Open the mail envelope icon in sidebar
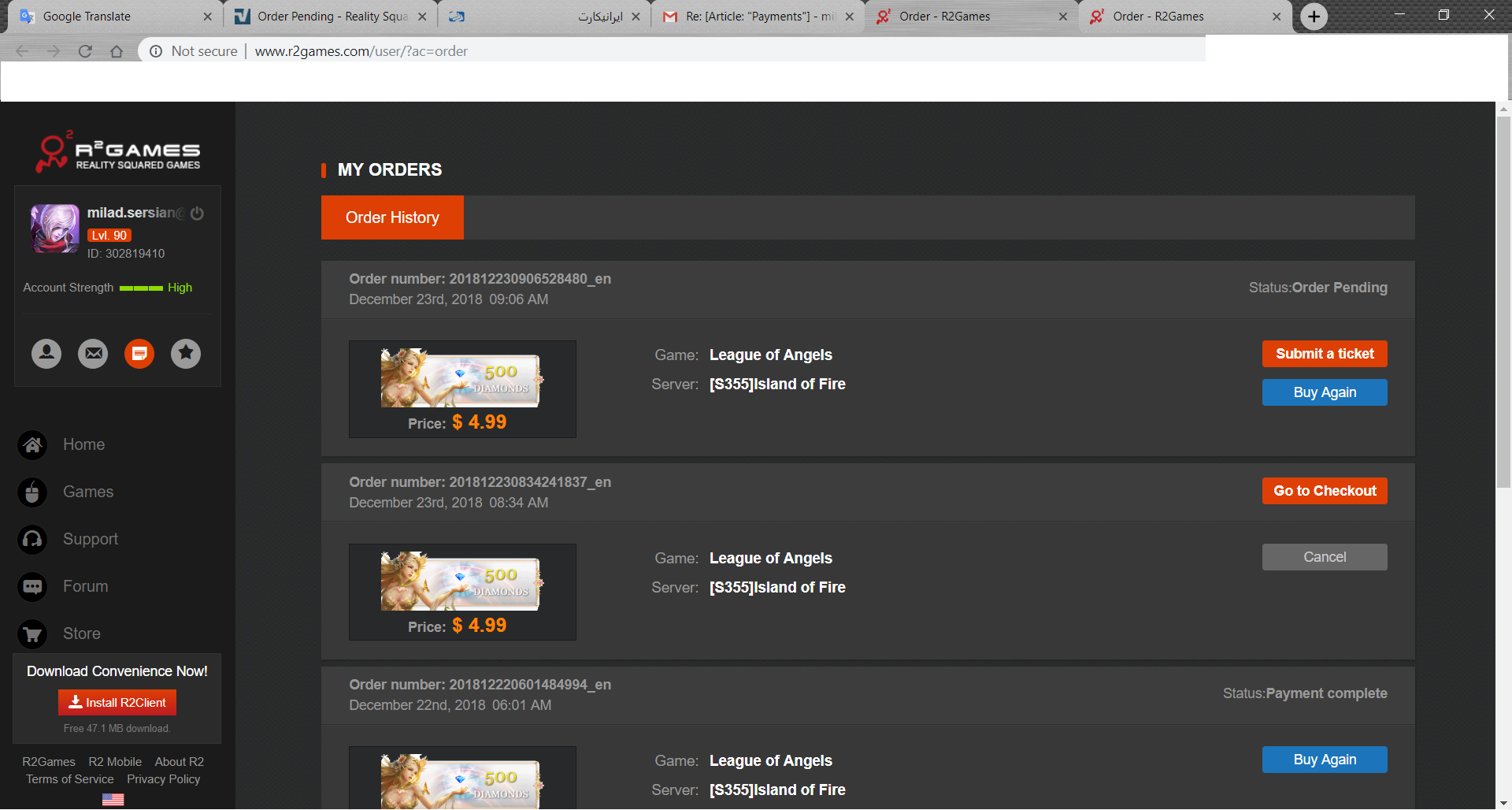1512x810 pixels. tap(93, 353)
